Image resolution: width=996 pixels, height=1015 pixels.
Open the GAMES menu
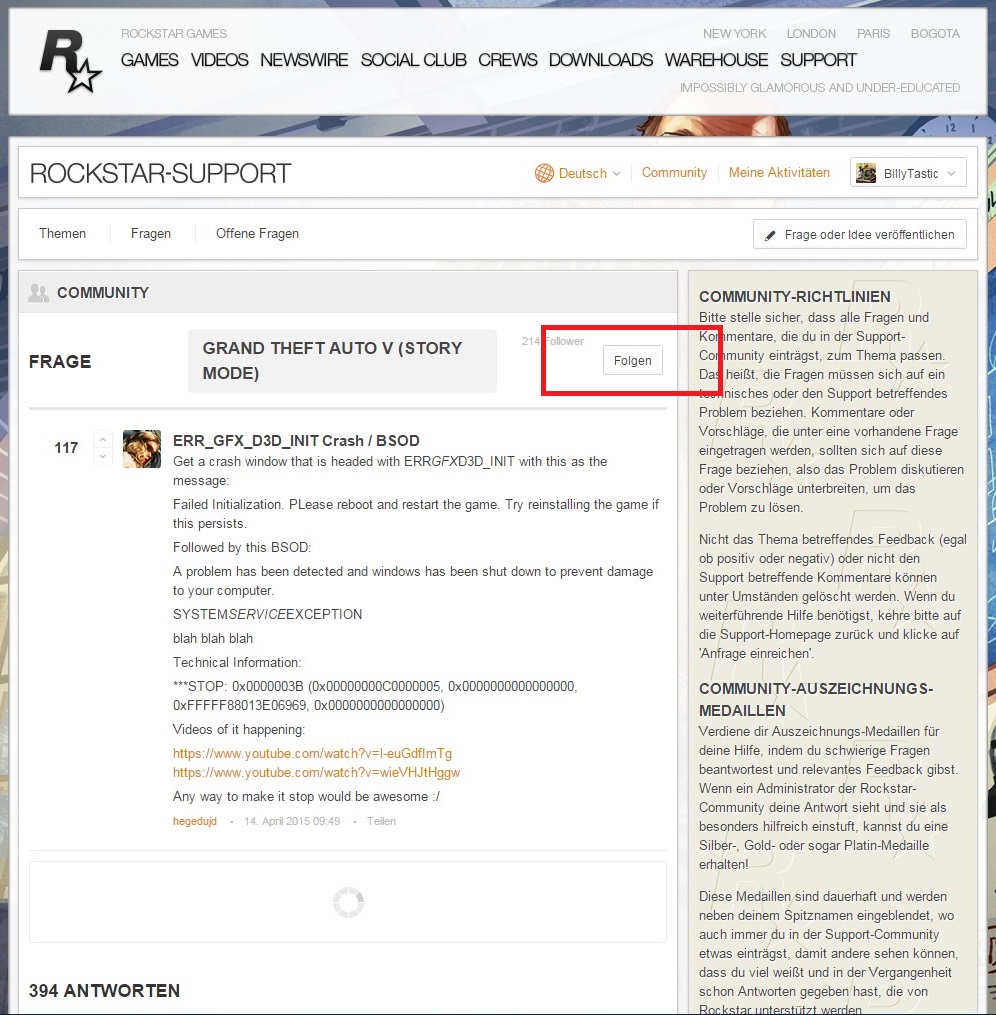coord(149,60)
